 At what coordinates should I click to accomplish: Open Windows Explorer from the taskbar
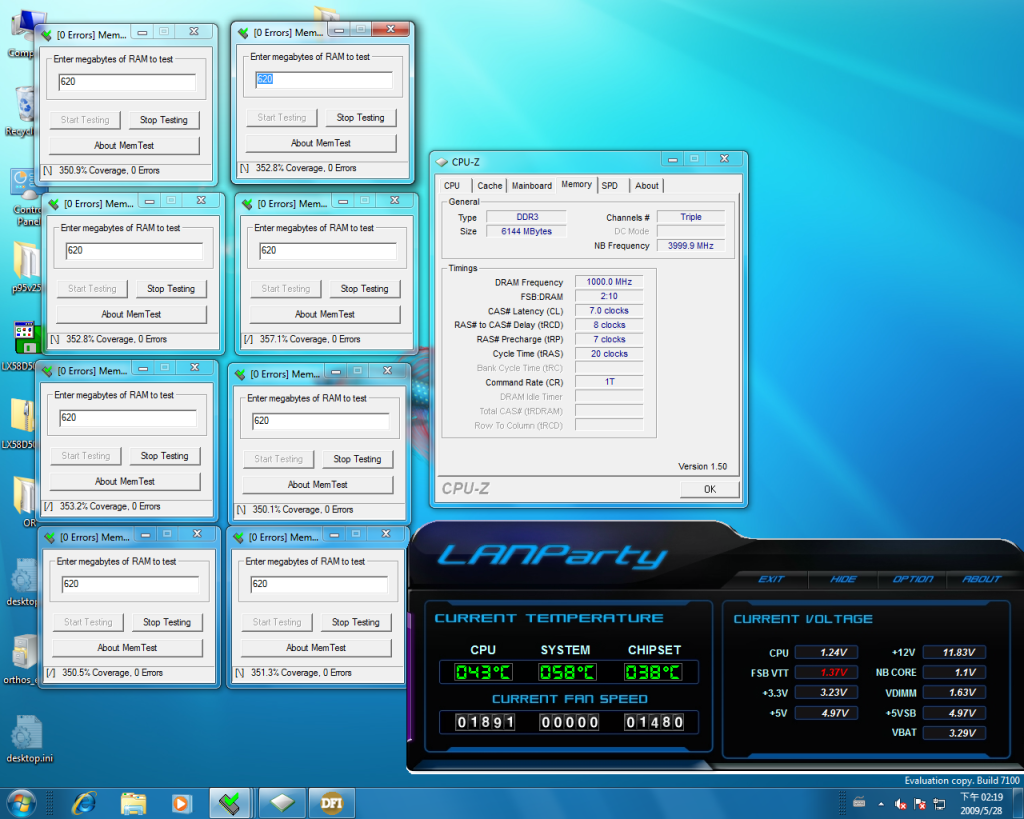pyautogui.click(x=133, y=803)
